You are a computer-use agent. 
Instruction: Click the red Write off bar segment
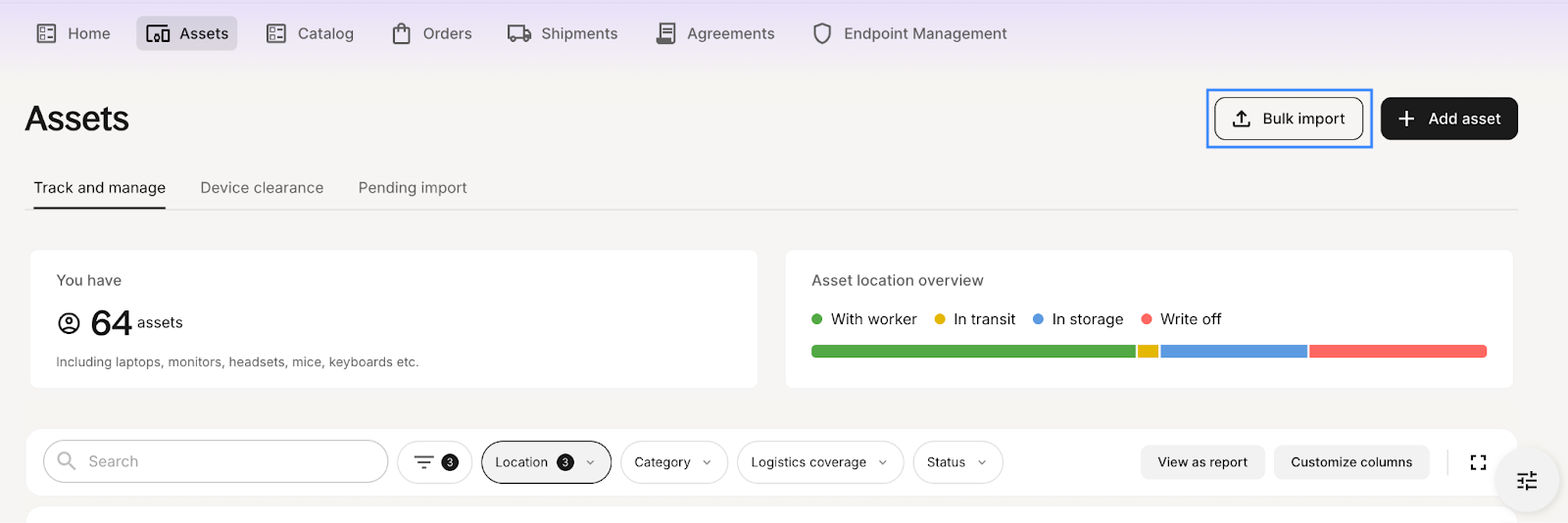pyautogui.click(x=1398, y=352)
